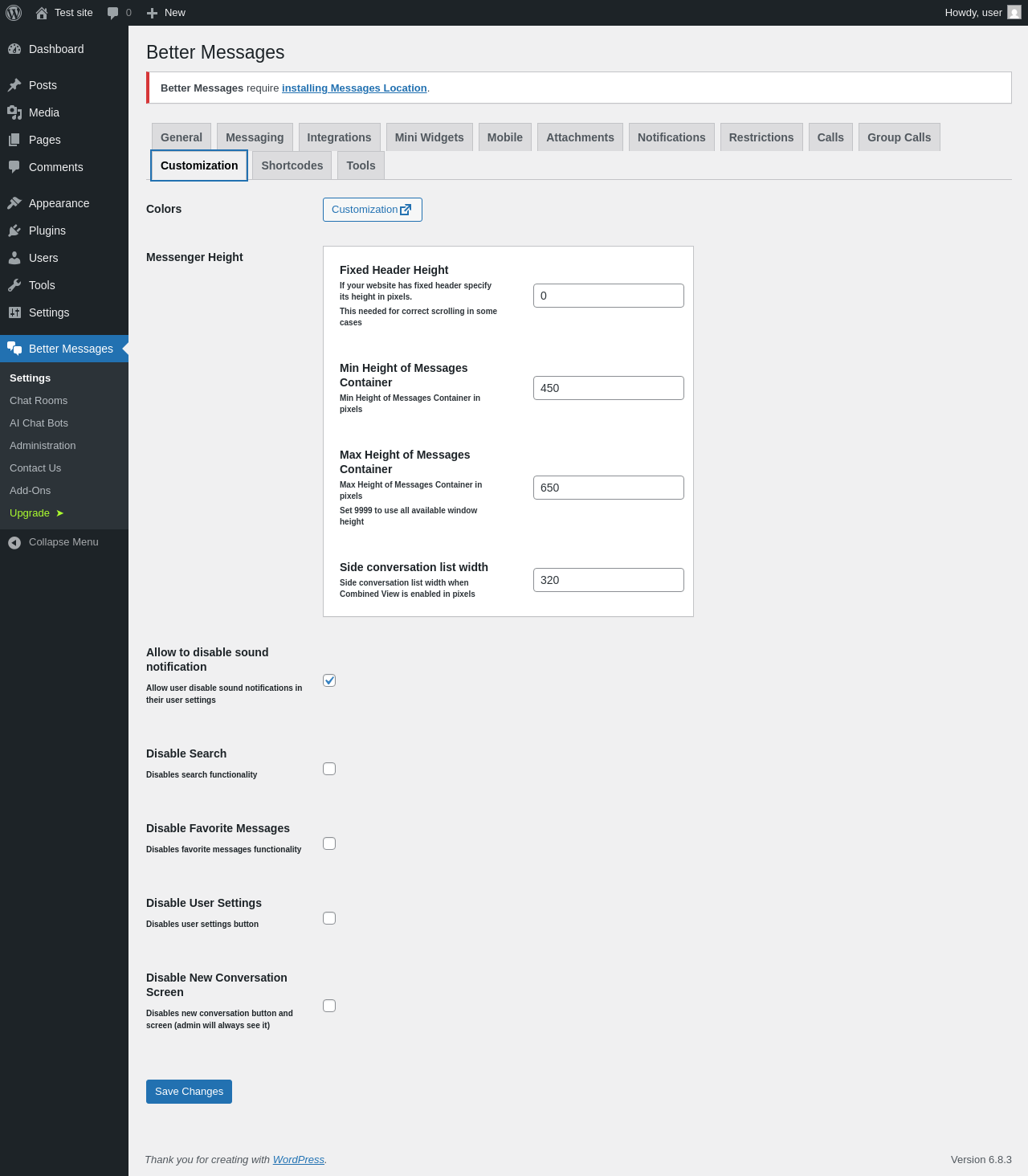Viewport: 1028px width, 1176px height.
Task: Click the WordPress logo icon
Action: point(14,13)
